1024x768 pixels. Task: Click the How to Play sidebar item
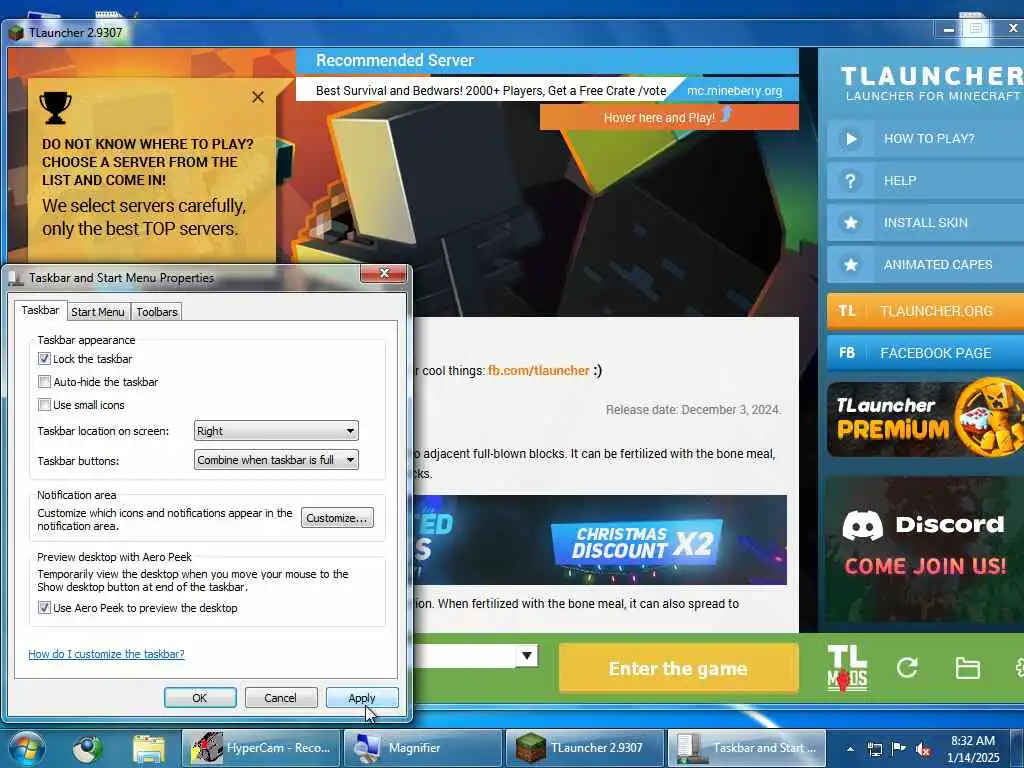tap(925, 138)
